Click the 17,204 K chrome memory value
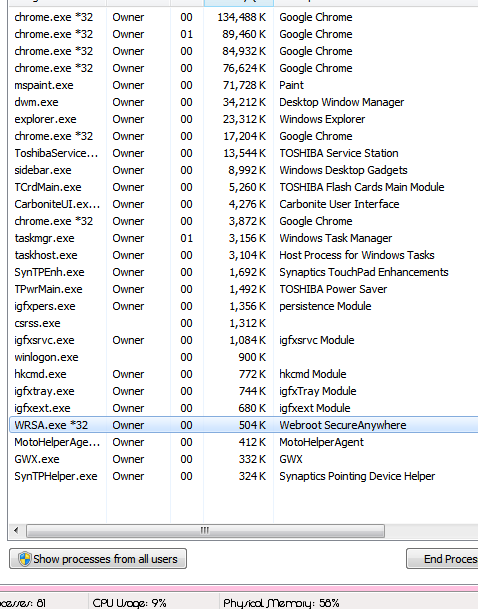 pyautogui.click(x=244, y=136)
